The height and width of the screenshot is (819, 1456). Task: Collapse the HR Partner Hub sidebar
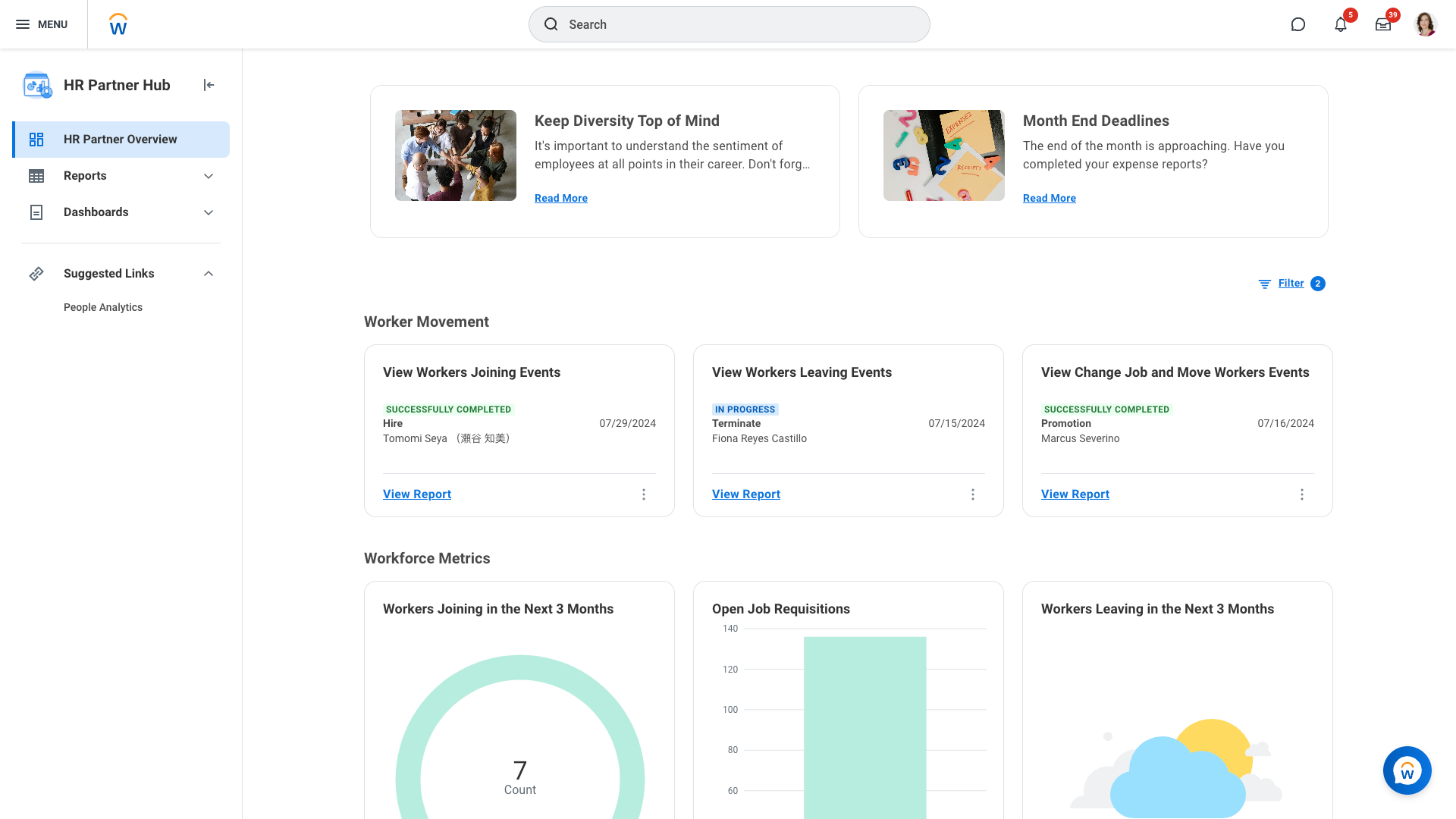209,85
